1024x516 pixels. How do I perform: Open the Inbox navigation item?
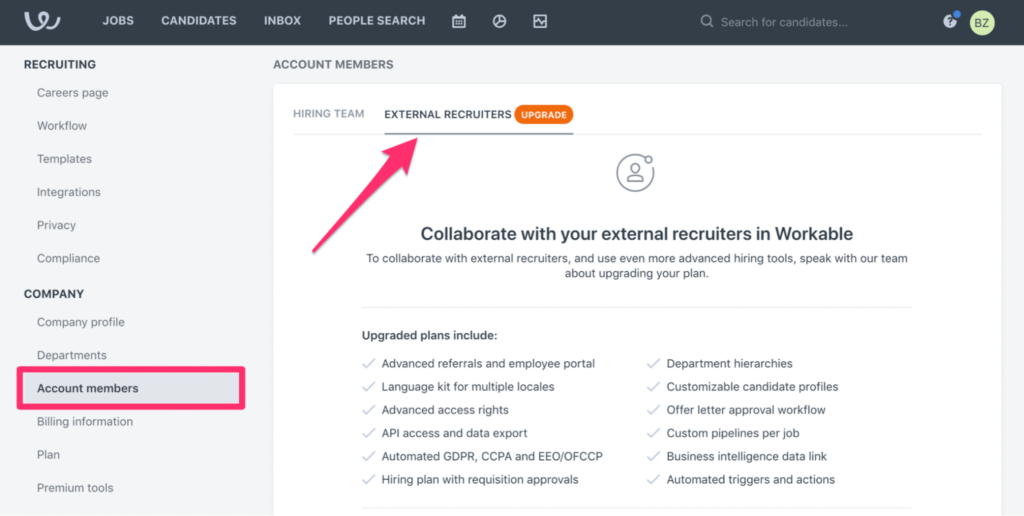coord(282,21)
